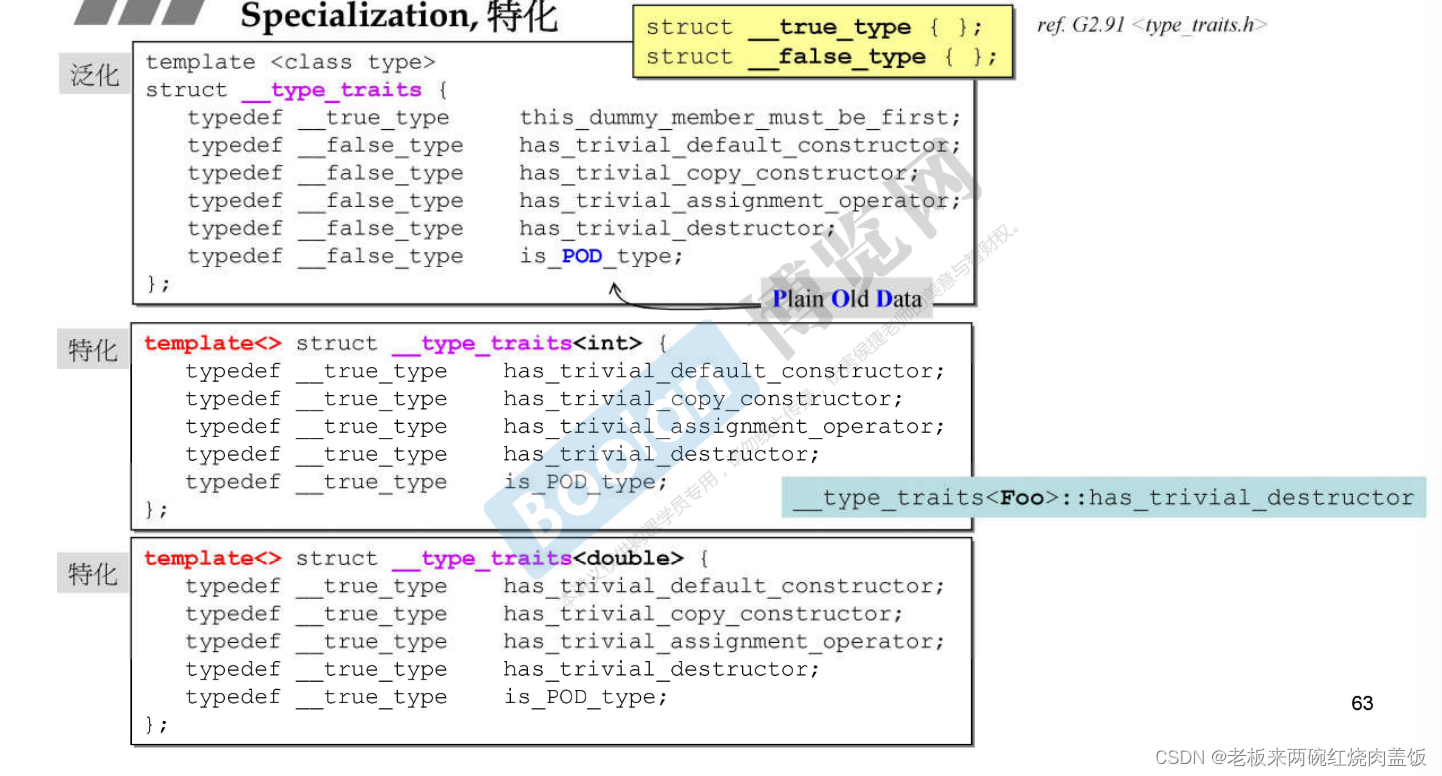Click "is_POD_type;" in the double specialization
The width and height of the screenshot is (1442, 776).
pos(585,697)
